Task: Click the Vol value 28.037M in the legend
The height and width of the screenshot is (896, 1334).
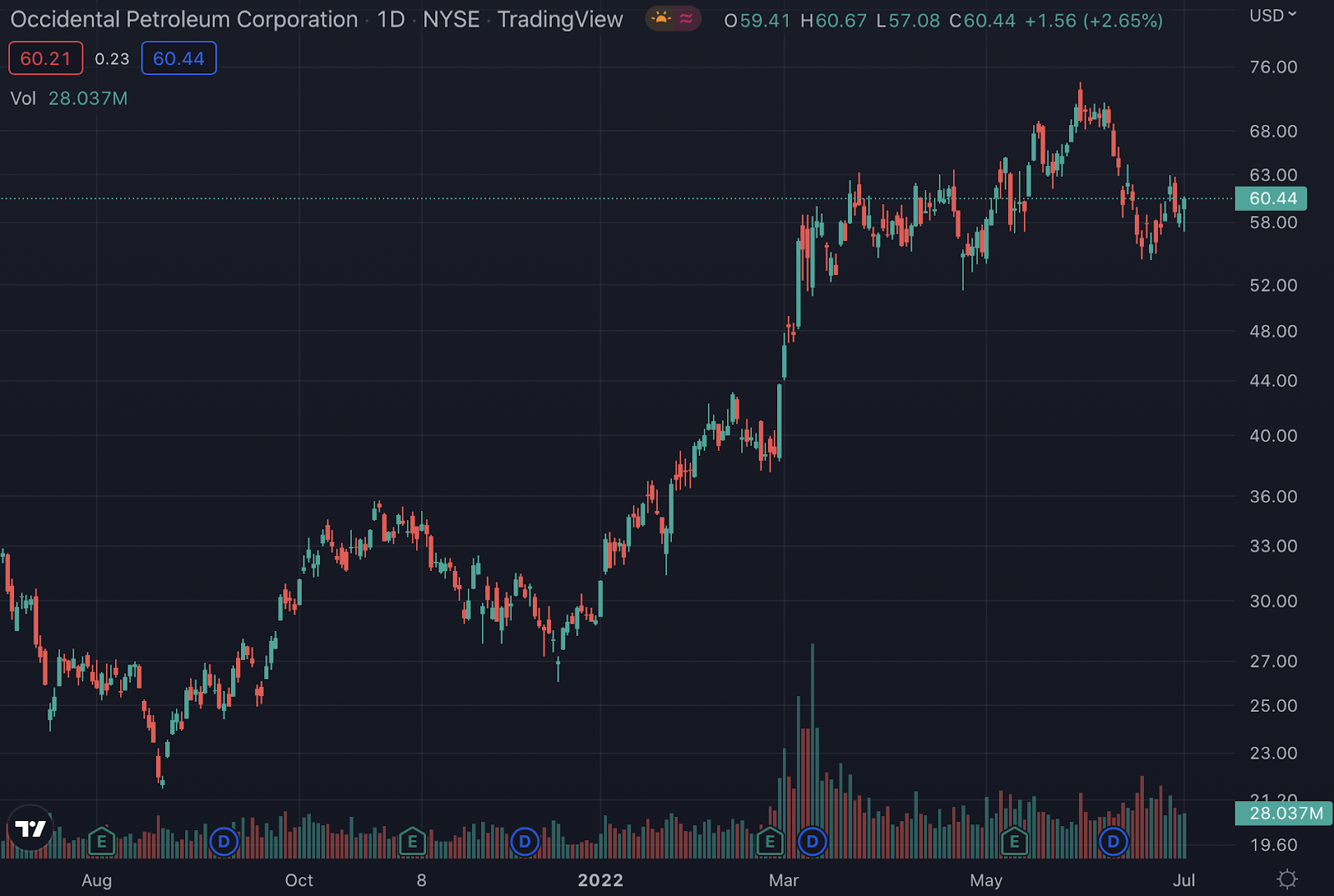Action: [88, 98]
